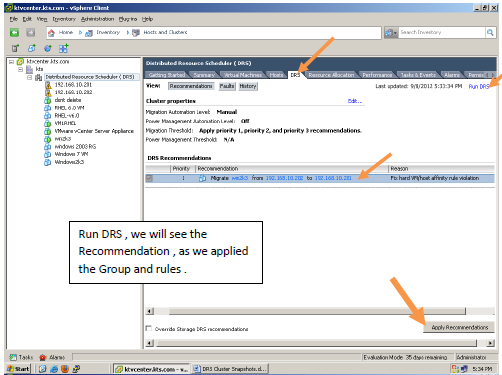Select VM1RHEL in the inventory tree
The height and width of the screenshot is (375, 502).
(x=65, y=123)
